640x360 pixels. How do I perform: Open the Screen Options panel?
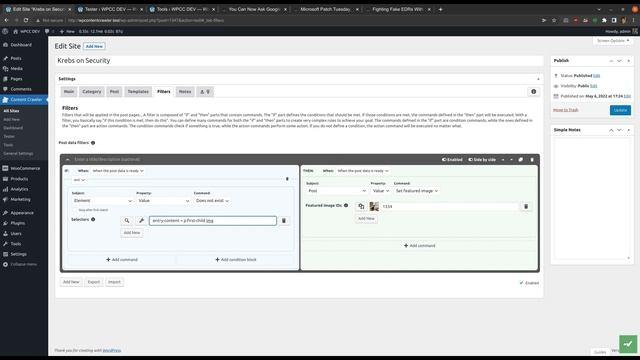pyautogui.click(x=613, y=41)
